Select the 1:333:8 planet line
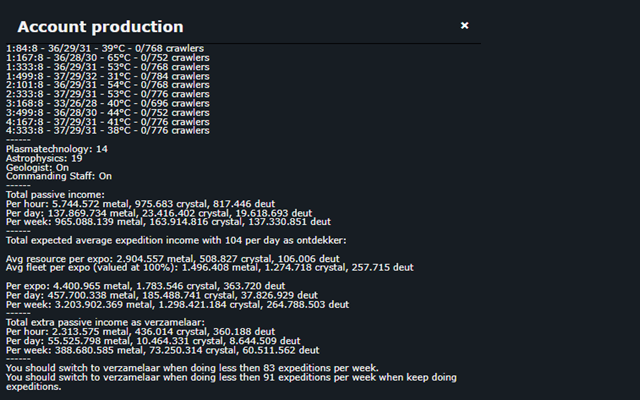640x400 pixels. click(108, 67)
